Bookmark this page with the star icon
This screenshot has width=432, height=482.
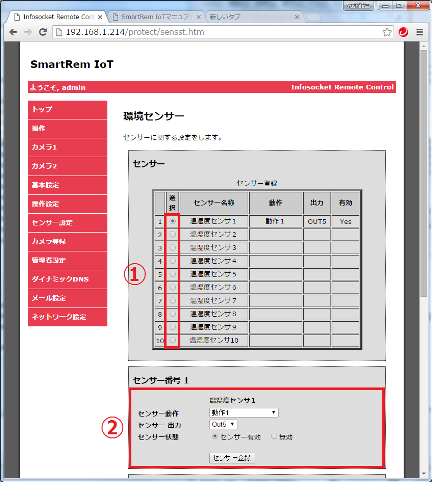[387, 32]
